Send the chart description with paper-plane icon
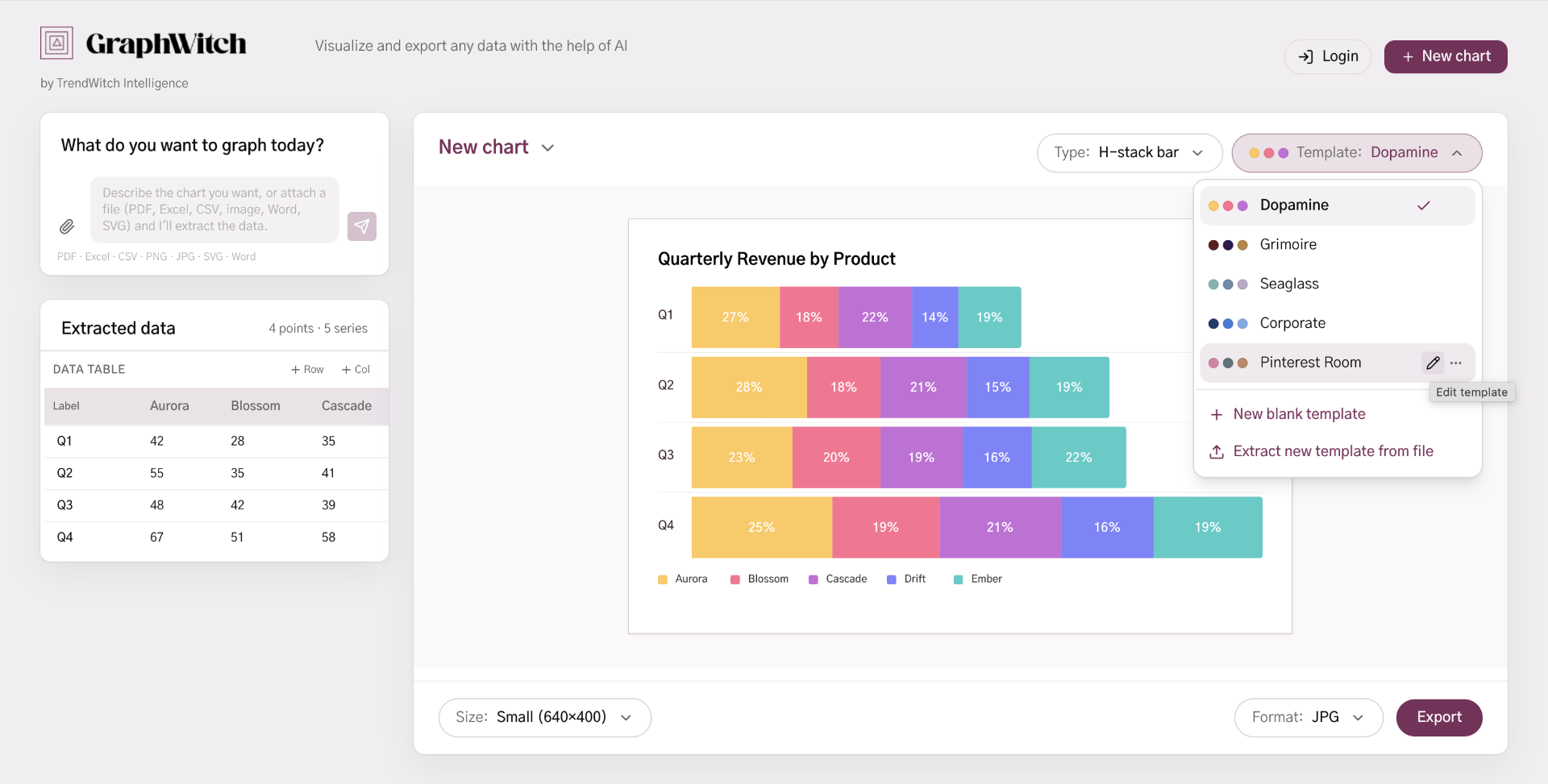Viewport: 1548px width, 784px height. pyautogui.click(x=362, y=226)
